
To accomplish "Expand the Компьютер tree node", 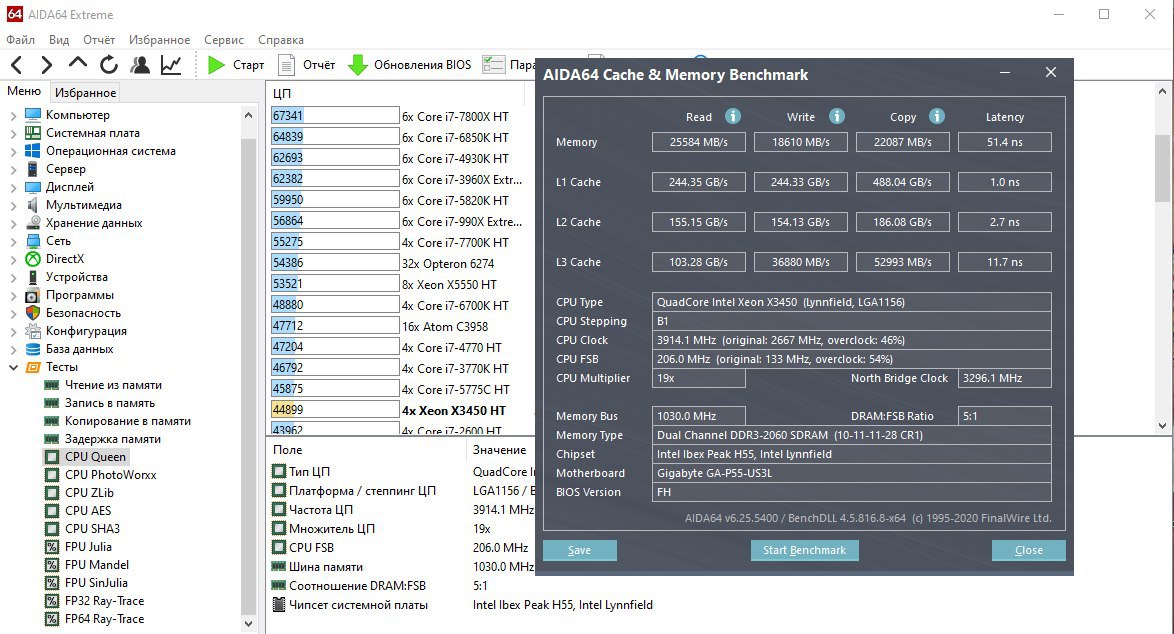I will [x=13, y=115].
